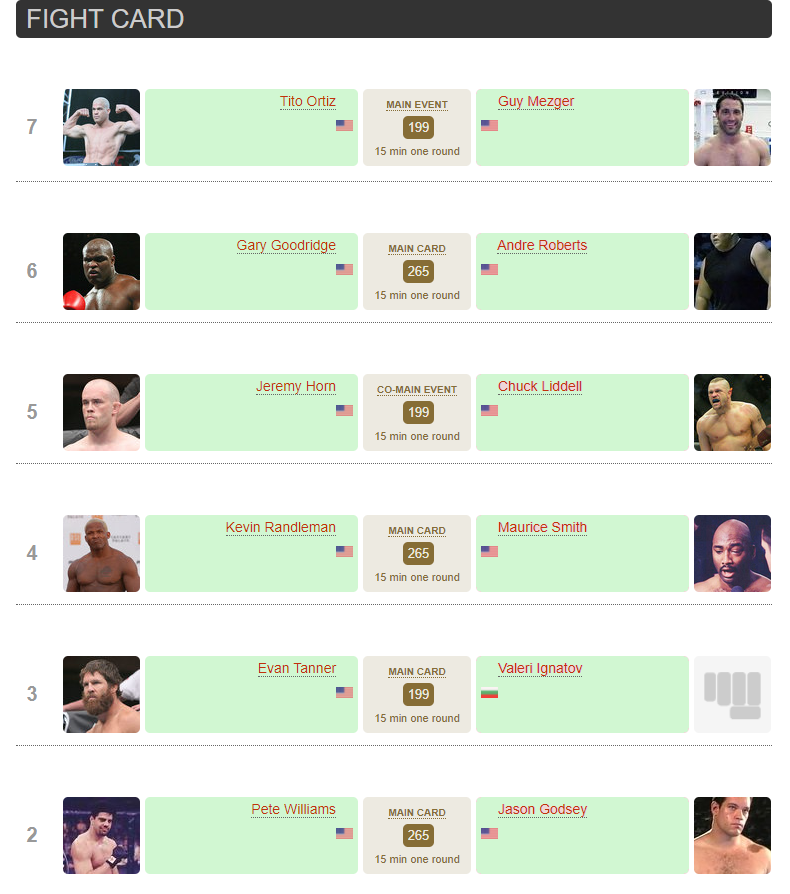The height and width of the screenshot is (894, 790).
Task: Click the Co-Main Event label
Action: [417, 390]
